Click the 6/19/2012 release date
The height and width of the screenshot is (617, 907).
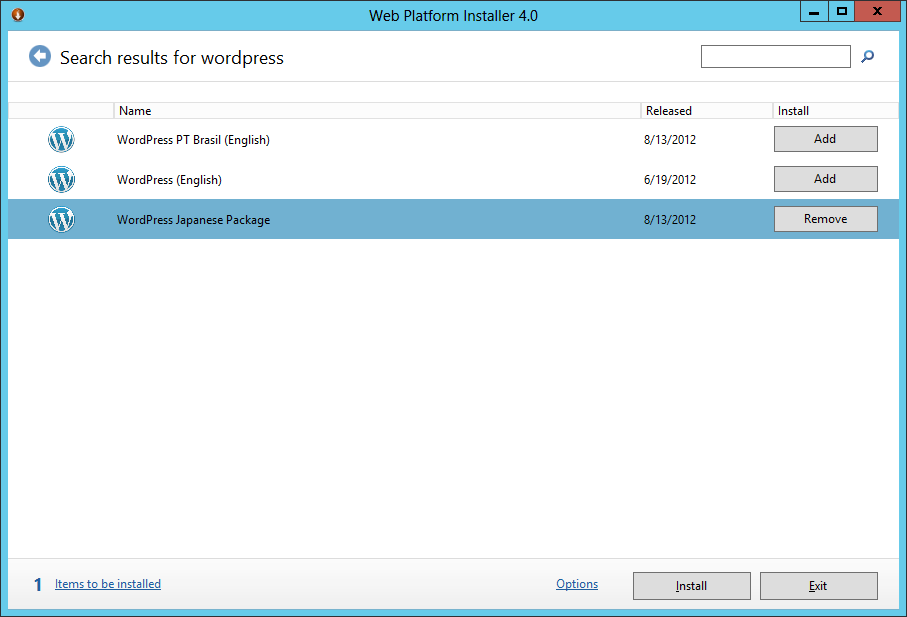(x=670, y=180)
